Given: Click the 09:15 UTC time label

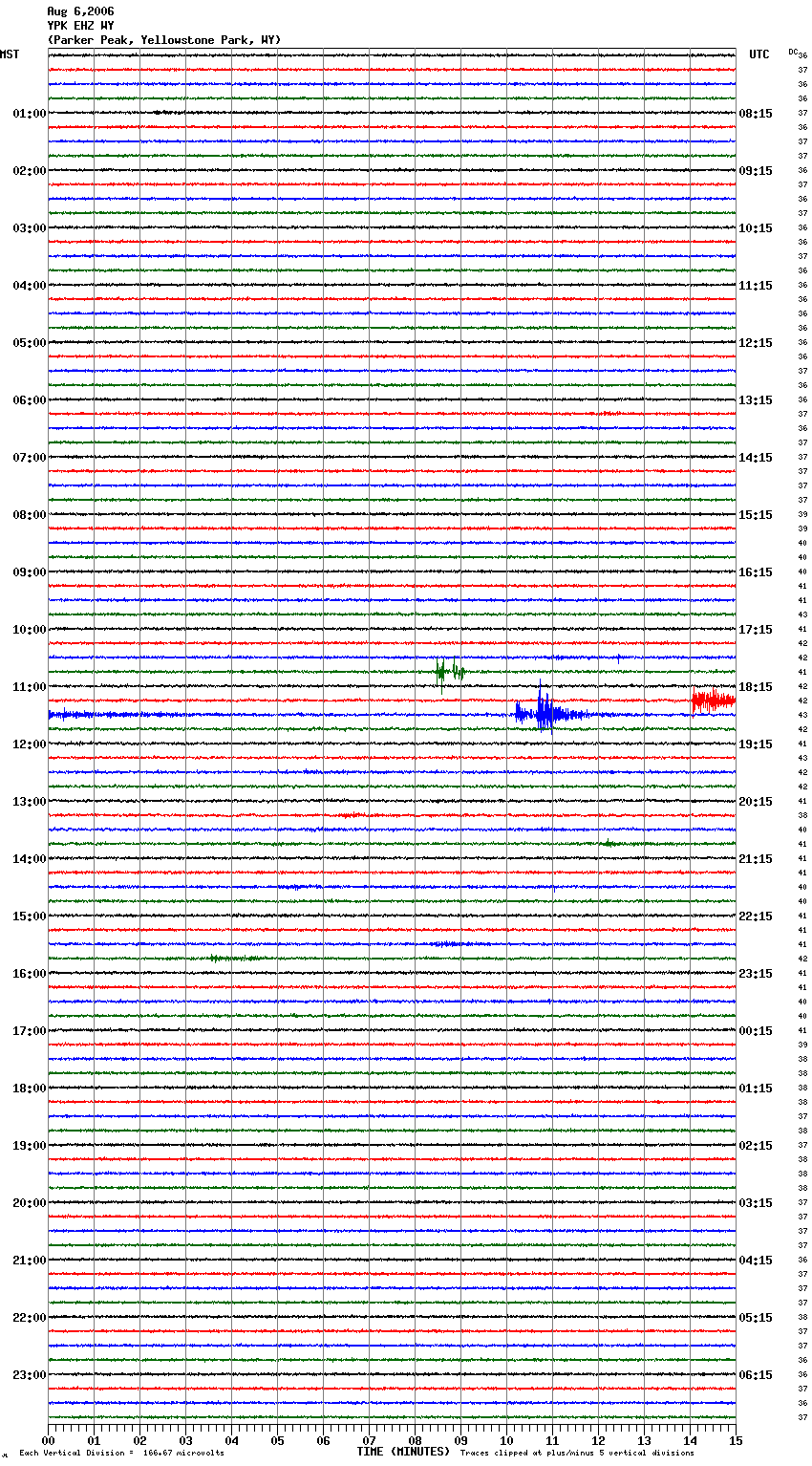Looking at the screenshot, I should [x=756, y=171].
